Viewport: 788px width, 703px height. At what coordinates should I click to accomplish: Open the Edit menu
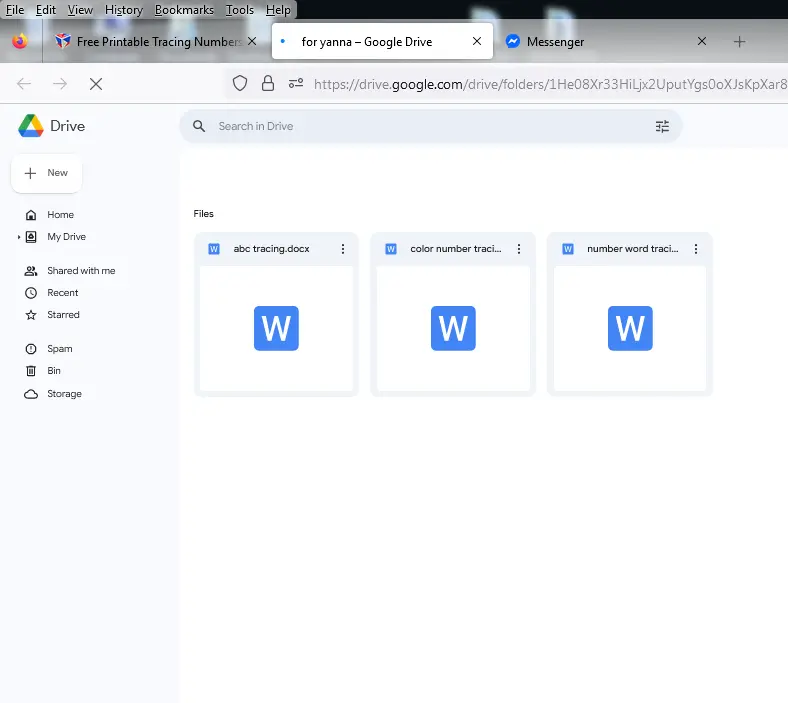click(46, 10)
